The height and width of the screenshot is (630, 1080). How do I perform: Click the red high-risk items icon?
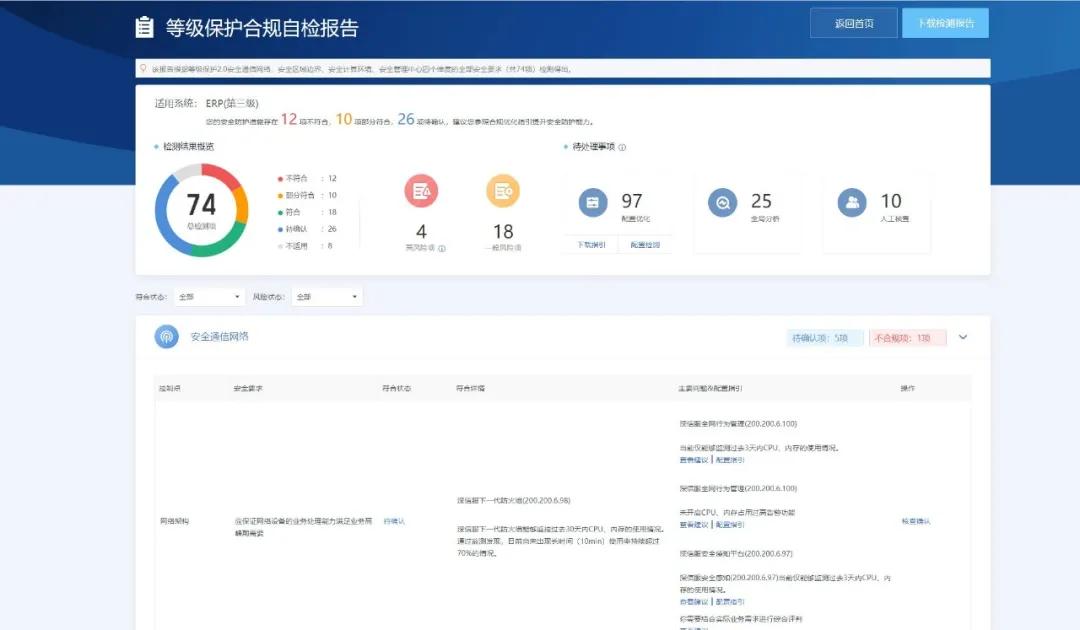click(421, 191)
